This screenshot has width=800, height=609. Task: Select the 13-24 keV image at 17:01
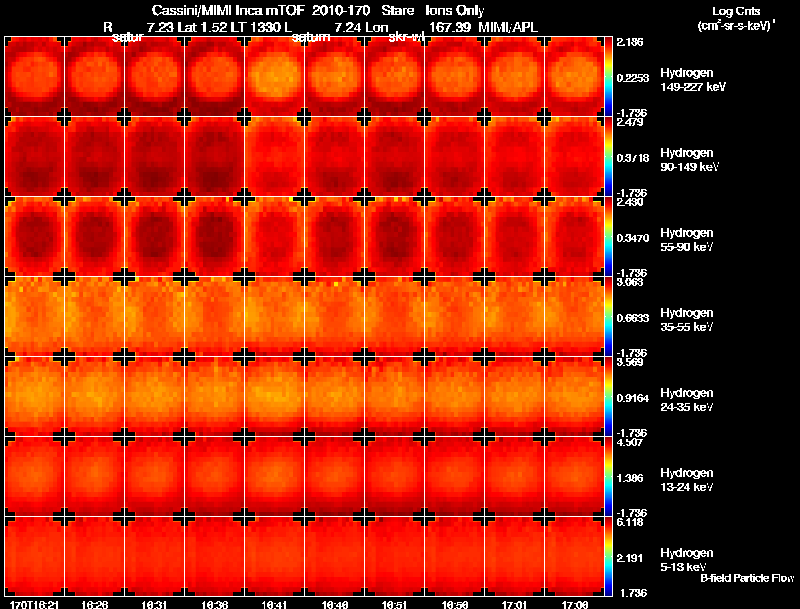pyautogui.click(x=514, y=477)
